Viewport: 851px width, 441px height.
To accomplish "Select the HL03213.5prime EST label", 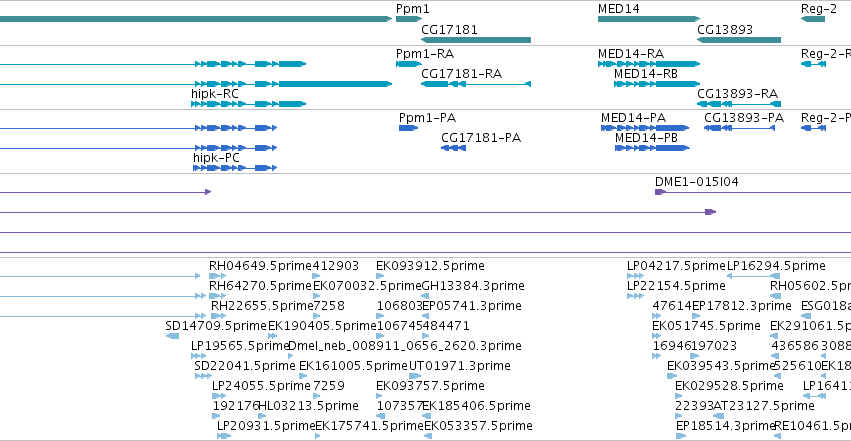I will (309, 406).
